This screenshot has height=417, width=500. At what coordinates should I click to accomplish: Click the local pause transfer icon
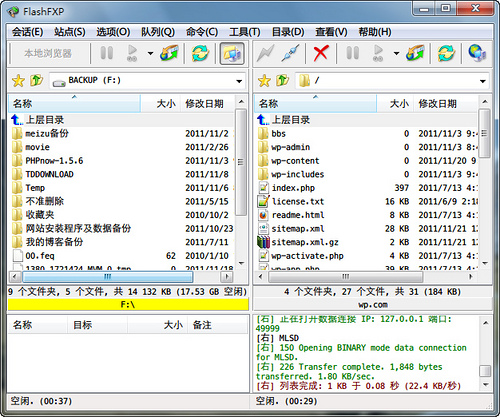(x=107, y=53)
